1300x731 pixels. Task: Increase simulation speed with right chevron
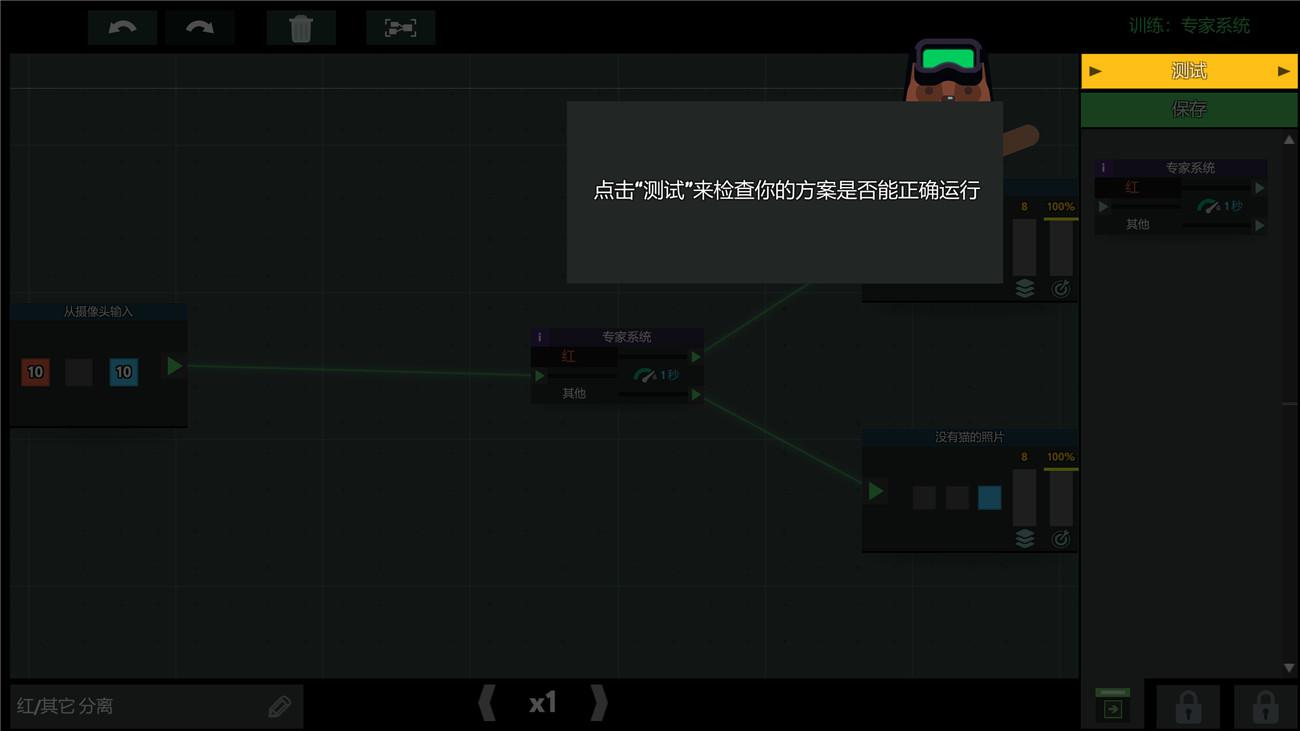(x=598, y=704)
